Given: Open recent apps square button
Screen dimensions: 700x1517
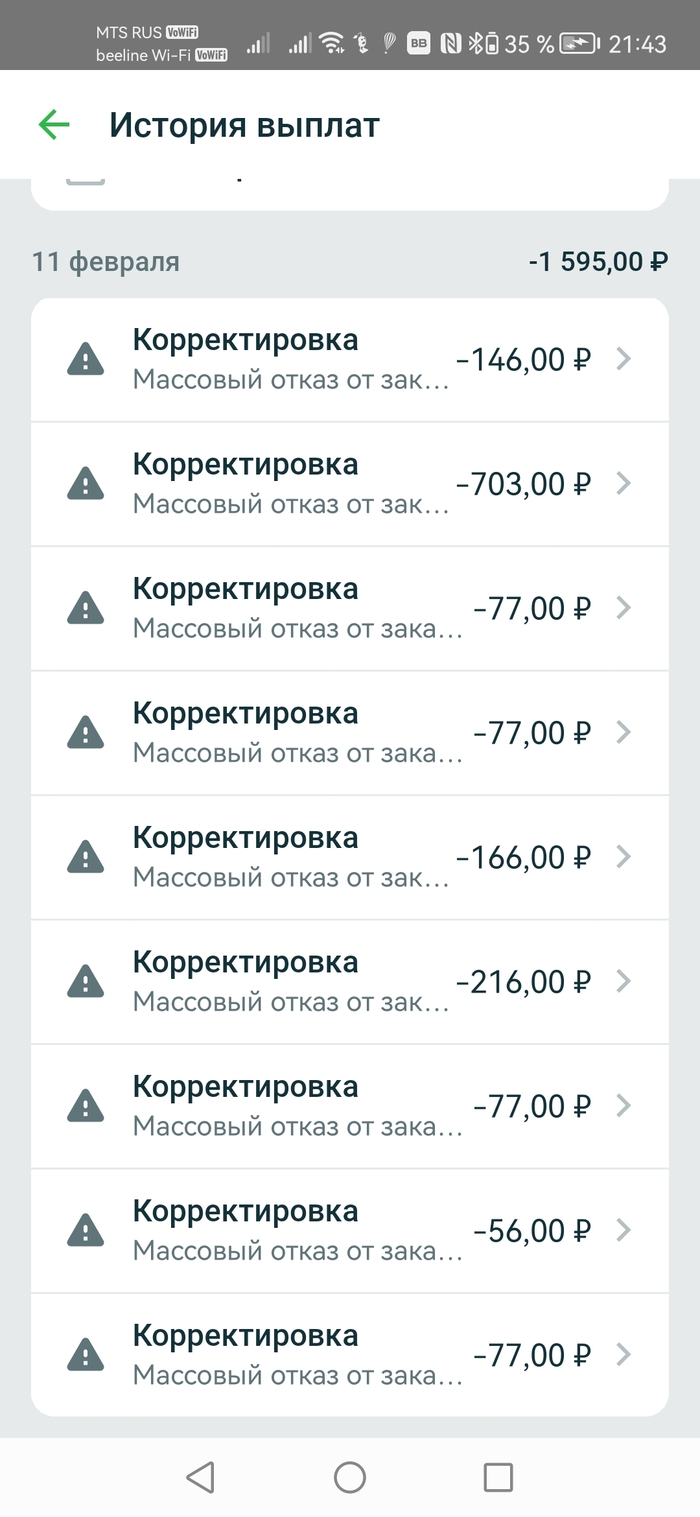Looking at the screenshot, I should click(497, 1477).
